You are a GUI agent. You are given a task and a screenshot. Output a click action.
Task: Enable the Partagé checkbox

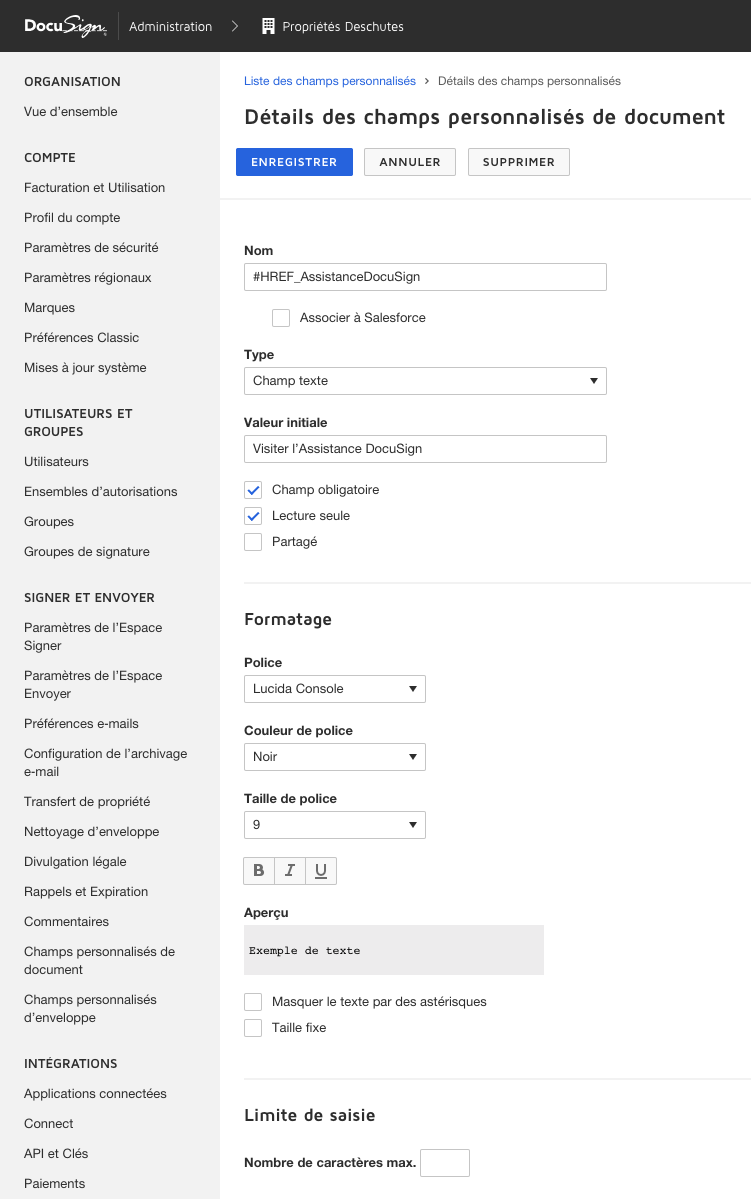(253, 541)
